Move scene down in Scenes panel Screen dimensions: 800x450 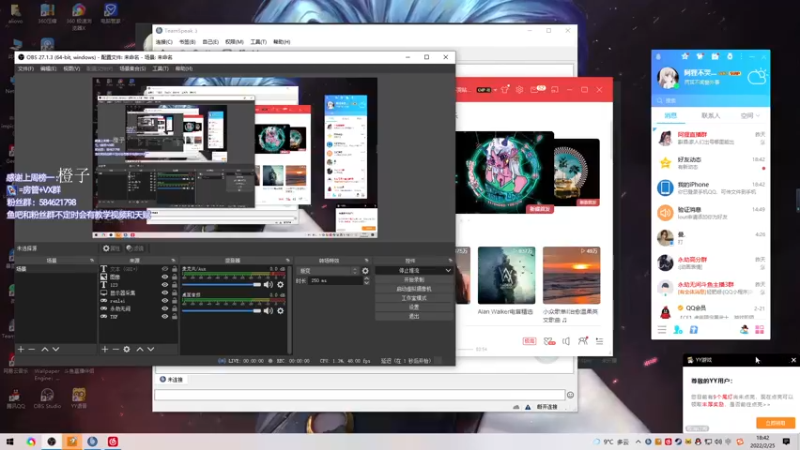(x=56, y=349)
